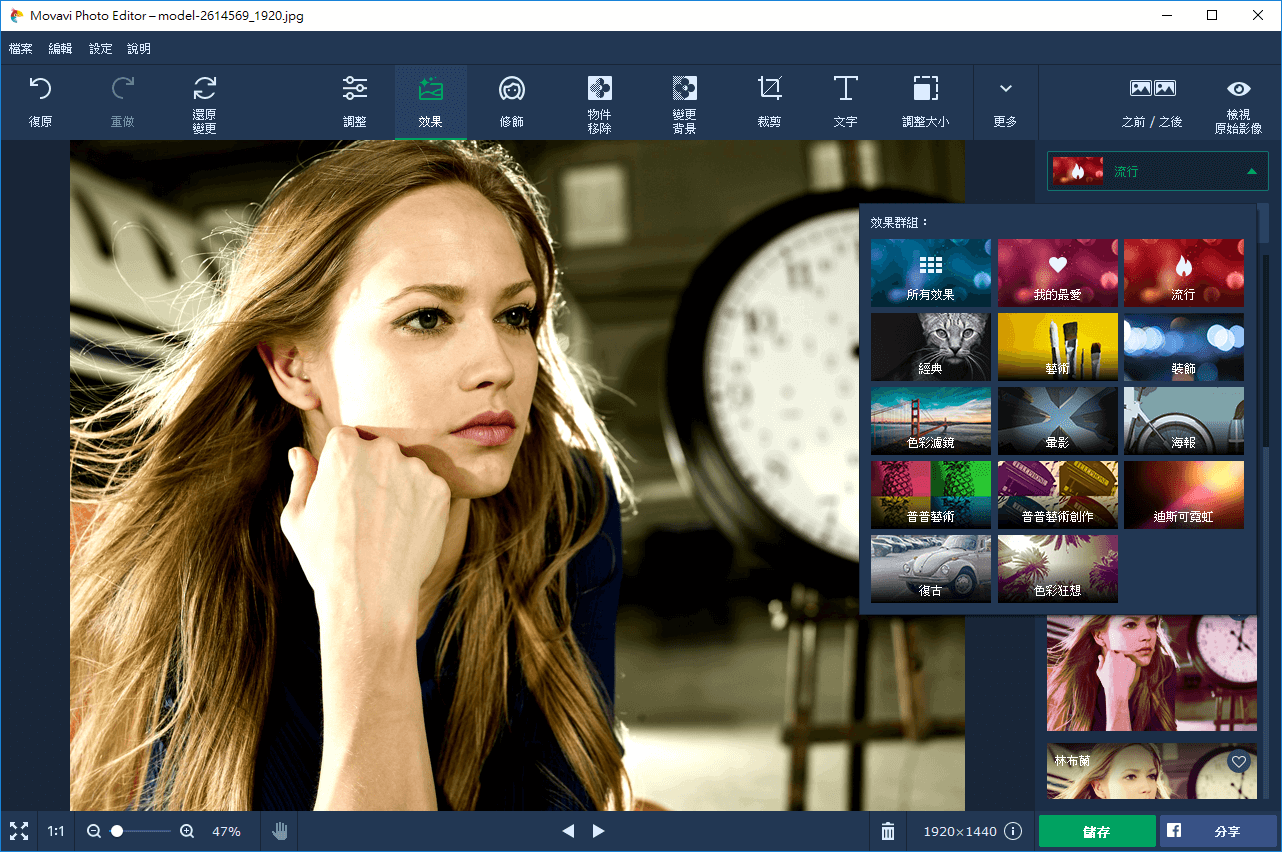Select the Crop (裁剪) tool
The width and height of the screenshot is (1282, 852).
coord(769,90)
